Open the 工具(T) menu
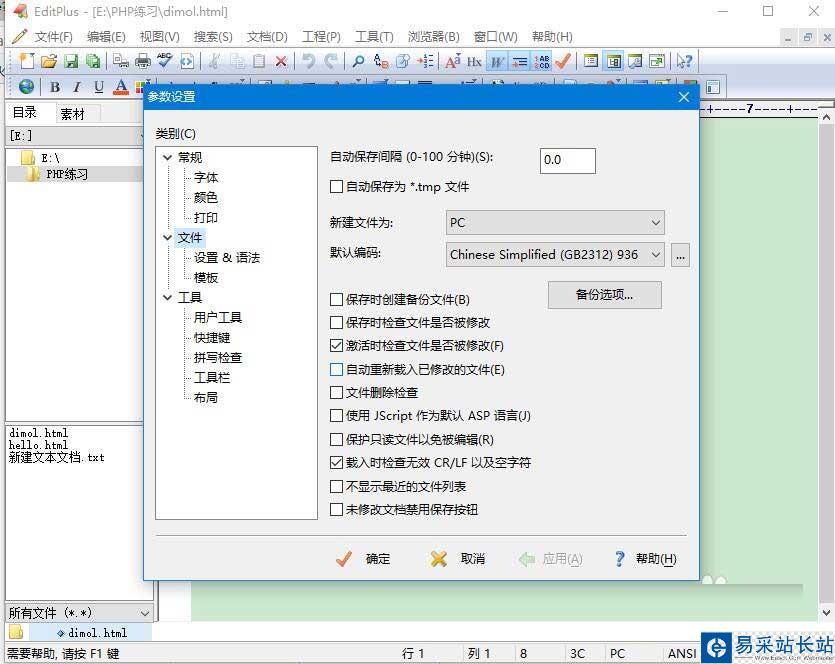The image size is (835, 664). [374, 37]
